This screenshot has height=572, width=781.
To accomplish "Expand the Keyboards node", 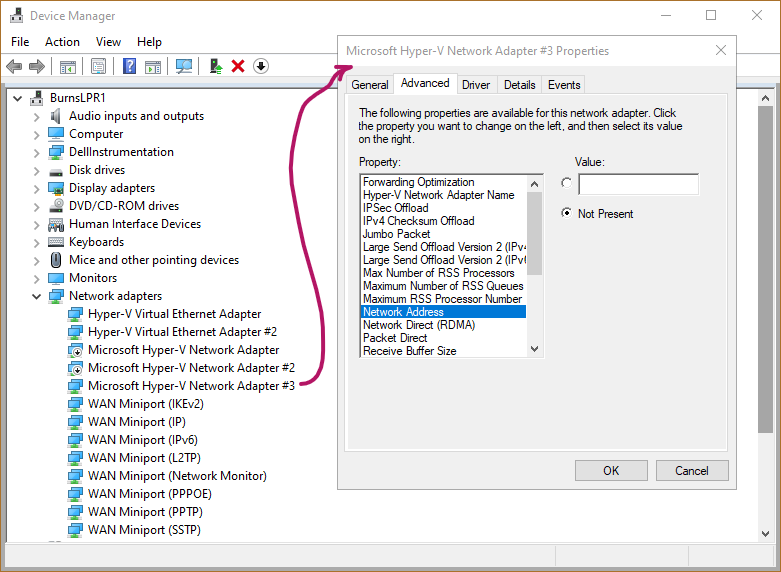I will click(36, 243).
